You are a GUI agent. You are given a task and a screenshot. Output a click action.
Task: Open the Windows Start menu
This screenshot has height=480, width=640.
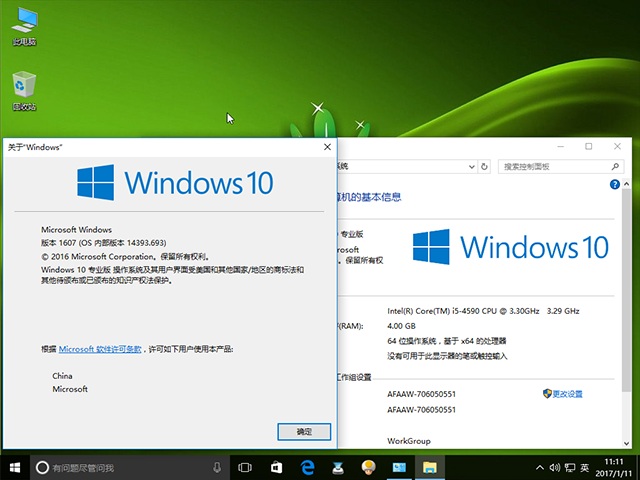pyautogui.click(x=14, y=467)
